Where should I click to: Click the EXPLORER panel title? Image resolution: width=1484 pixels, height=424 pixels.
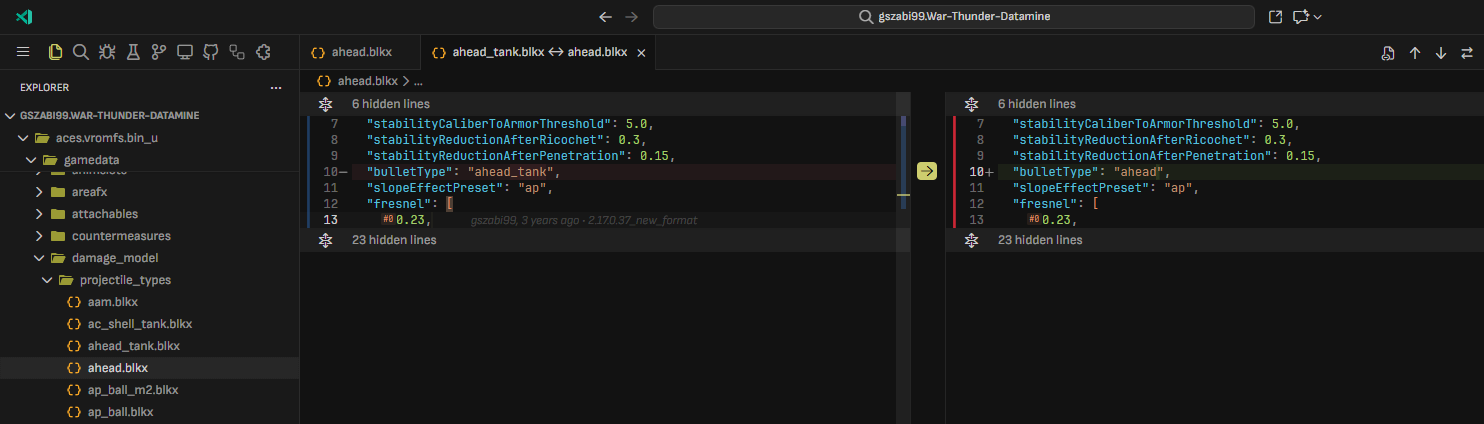(x=45, y=88)
